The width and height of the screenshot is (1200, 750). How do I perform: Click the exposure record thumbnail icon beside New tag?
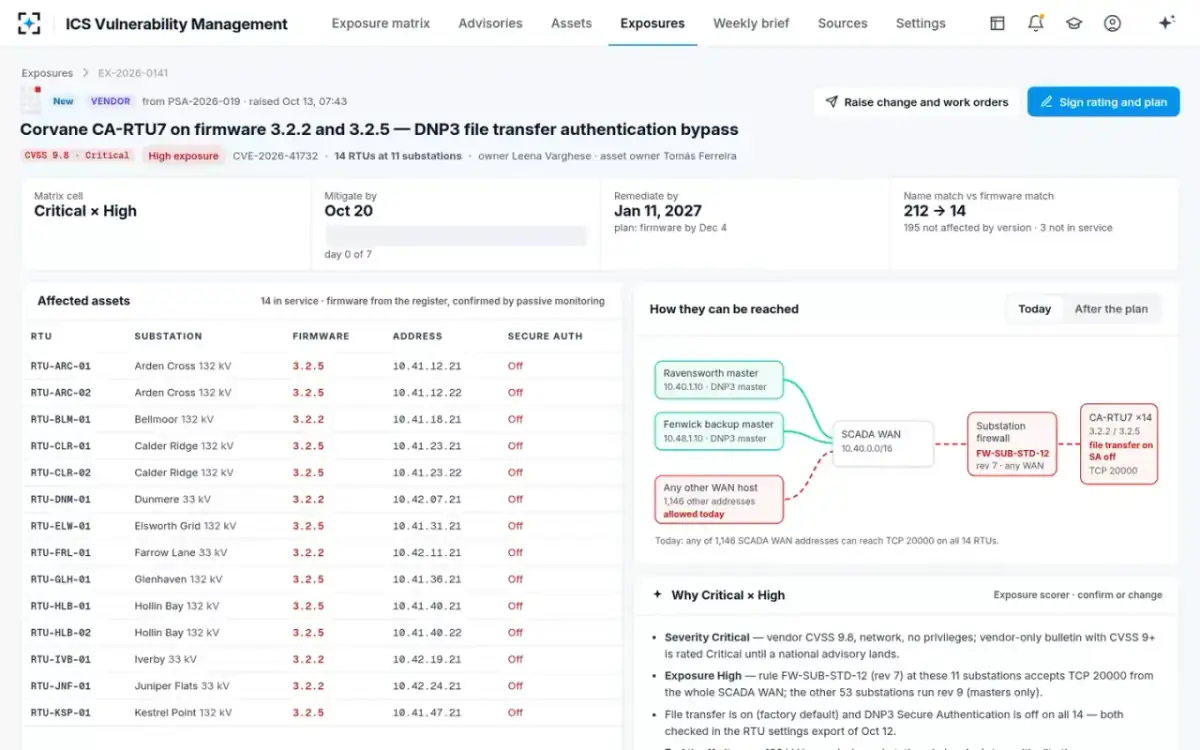(31, 101)
